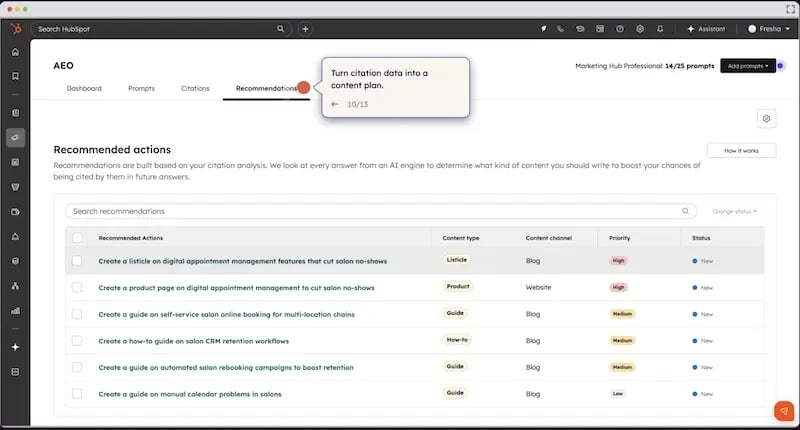This screenshot has height=430, width=800.
Task: Check the manual calendar problems row
Action: (77, 394)
